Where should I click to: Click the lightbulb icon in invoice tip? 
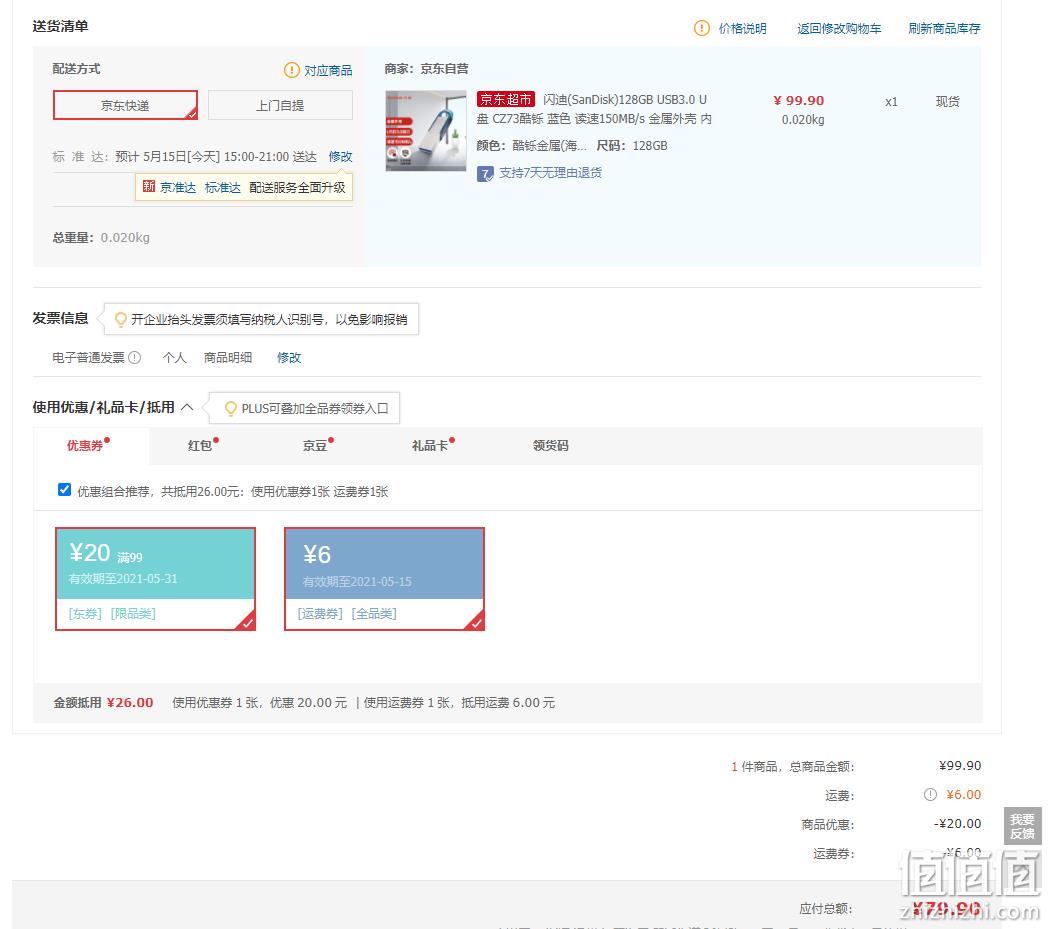[x=120, y=320]
